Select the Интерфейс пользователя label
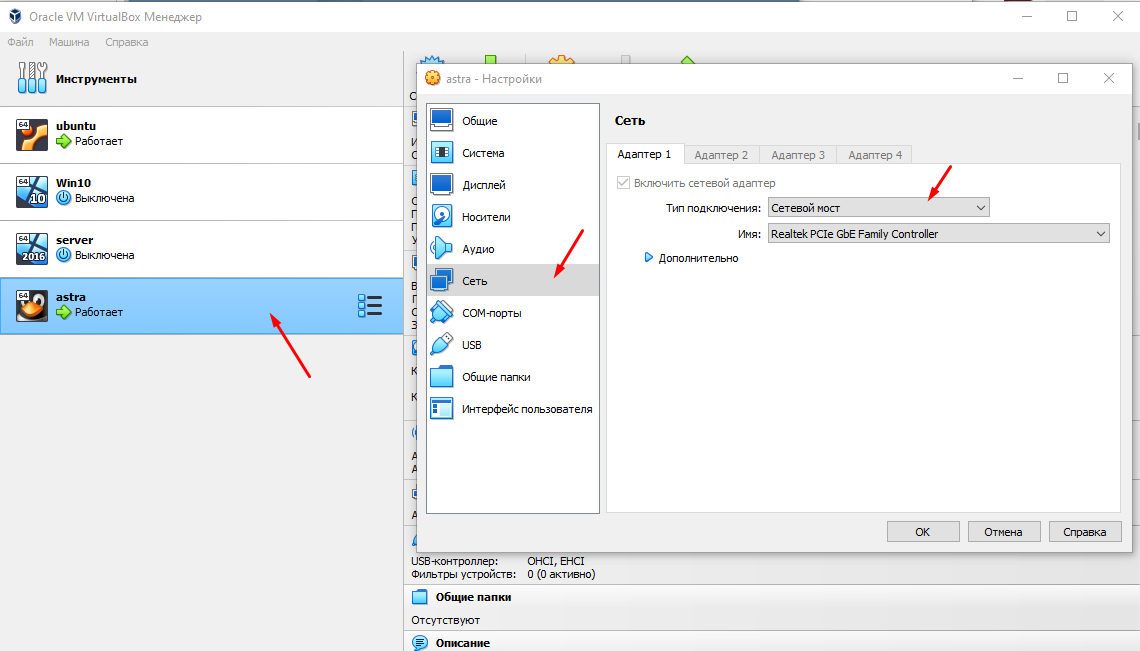1140x651 pixels. point(527,409)
